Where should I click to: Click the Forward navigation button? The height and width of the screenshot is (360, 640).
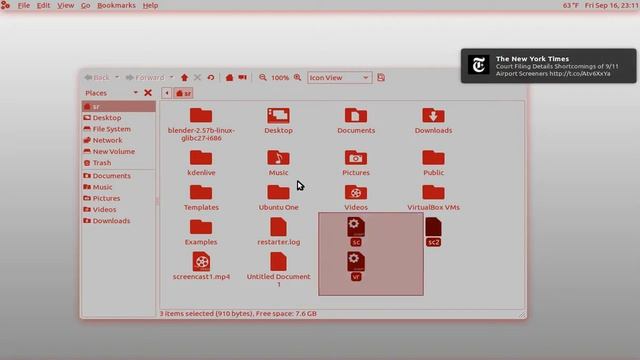(x=145, y=78)
